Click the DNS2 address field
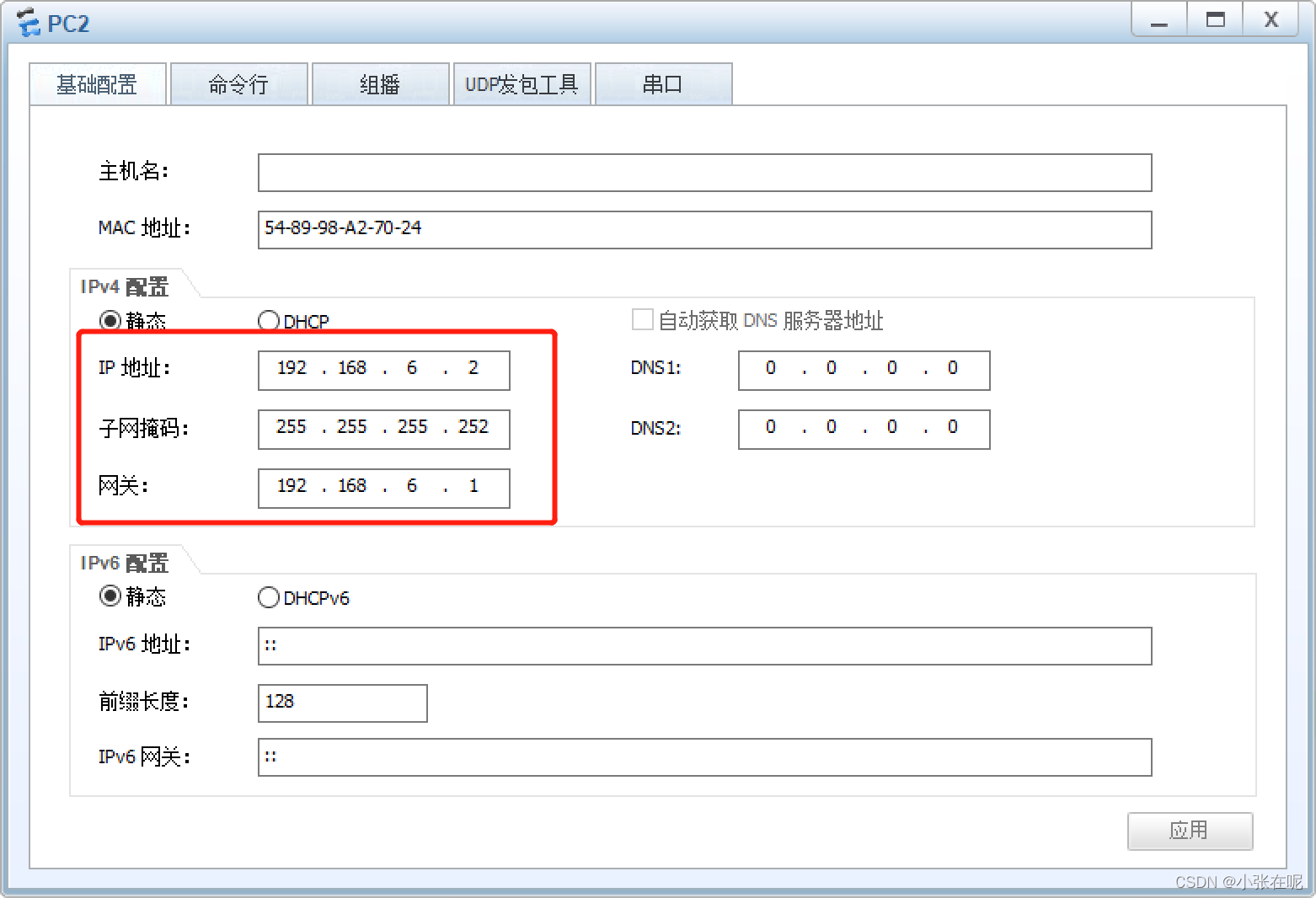 [864, 430]
